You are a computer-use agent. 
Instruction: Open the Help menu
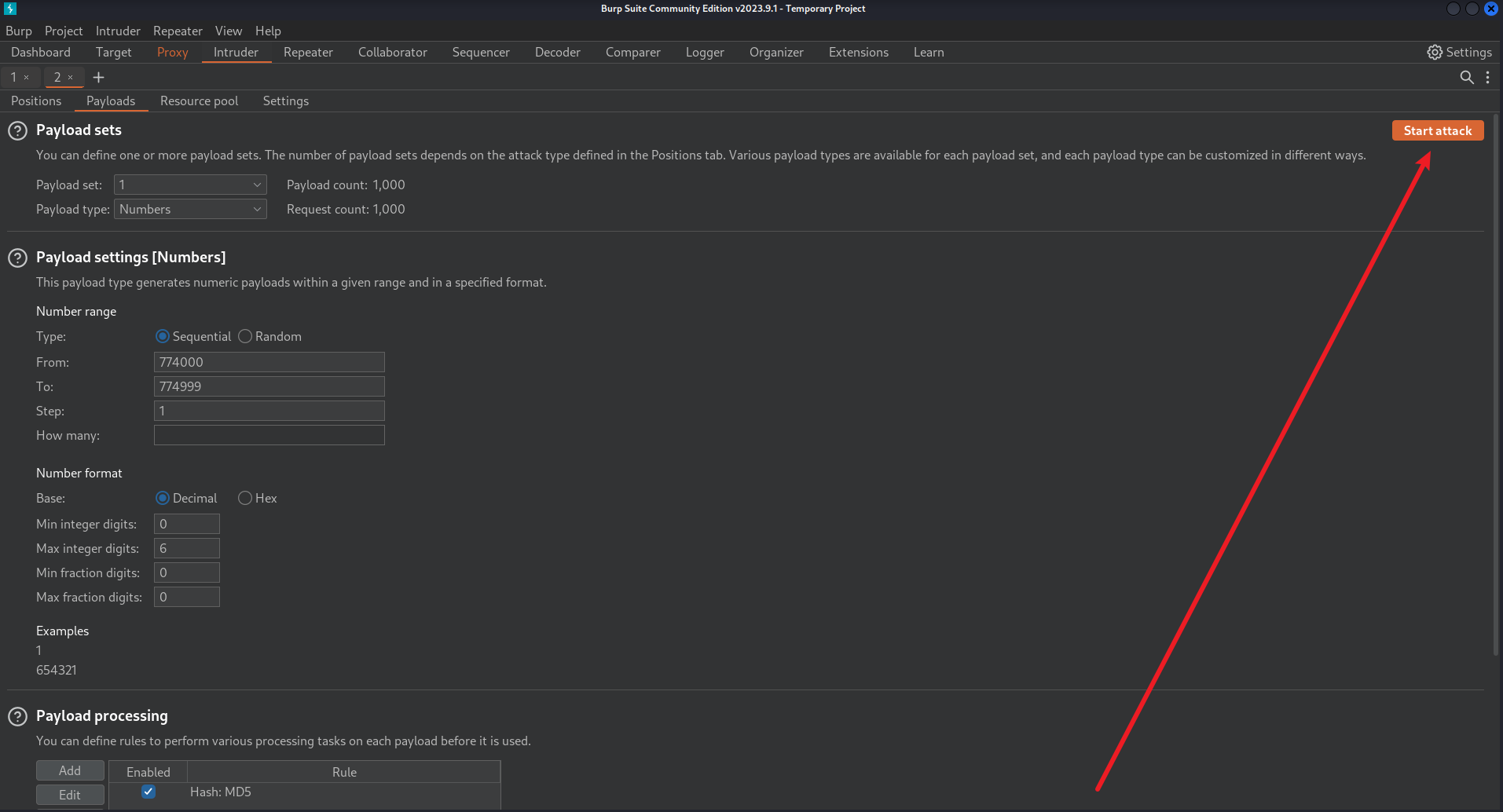click(268, 31)
